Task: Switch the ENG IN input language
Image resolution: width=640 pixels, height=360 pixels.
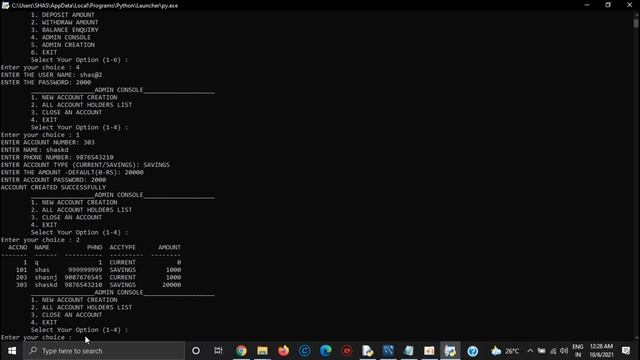Action: pos(578,351)
